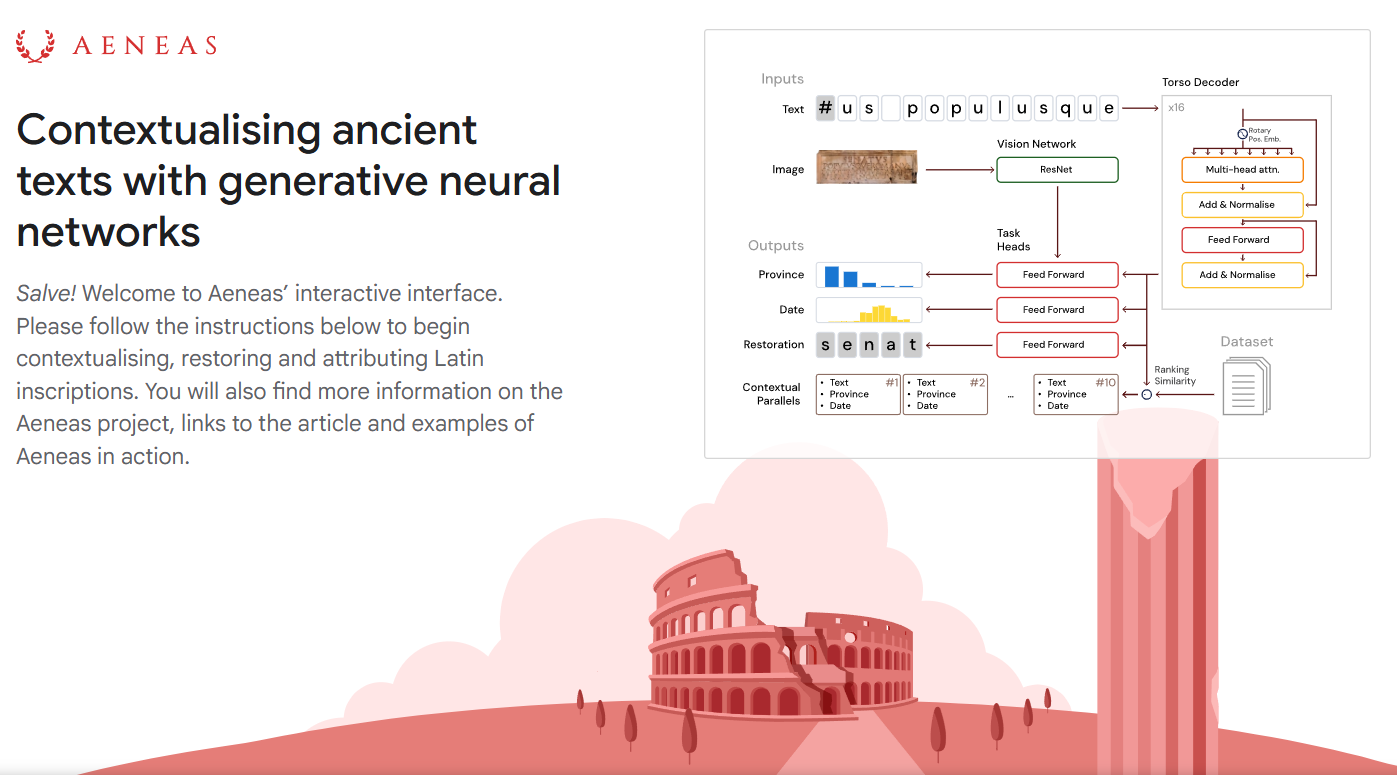The width and height of the screenshot is (1397, 775).
Task: Click the Rotary Pos. Emb. circle icon
Action: pos(1242,134)
